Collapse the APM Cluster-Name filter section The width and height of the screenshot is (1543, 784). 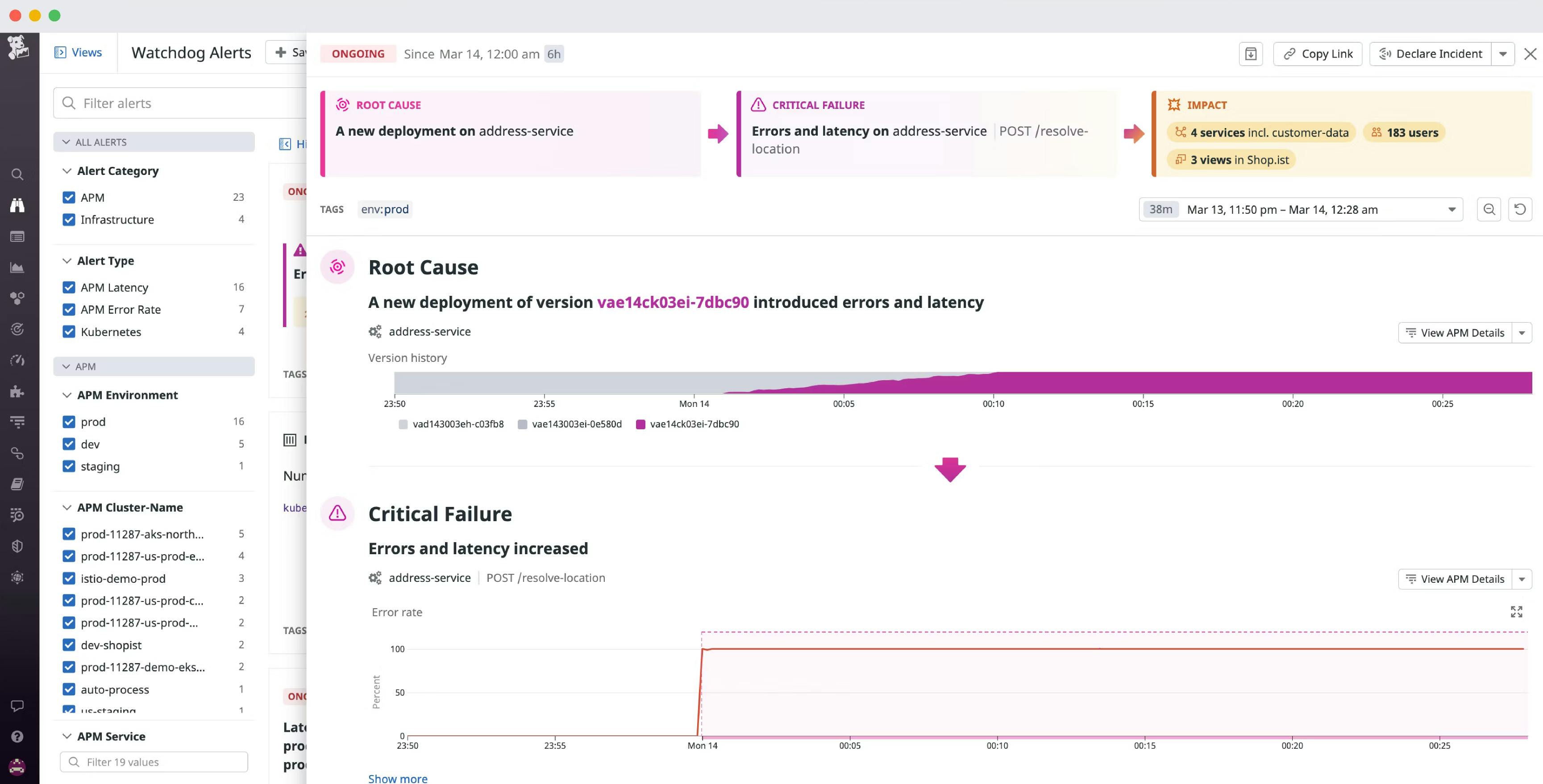coord(67,507)
